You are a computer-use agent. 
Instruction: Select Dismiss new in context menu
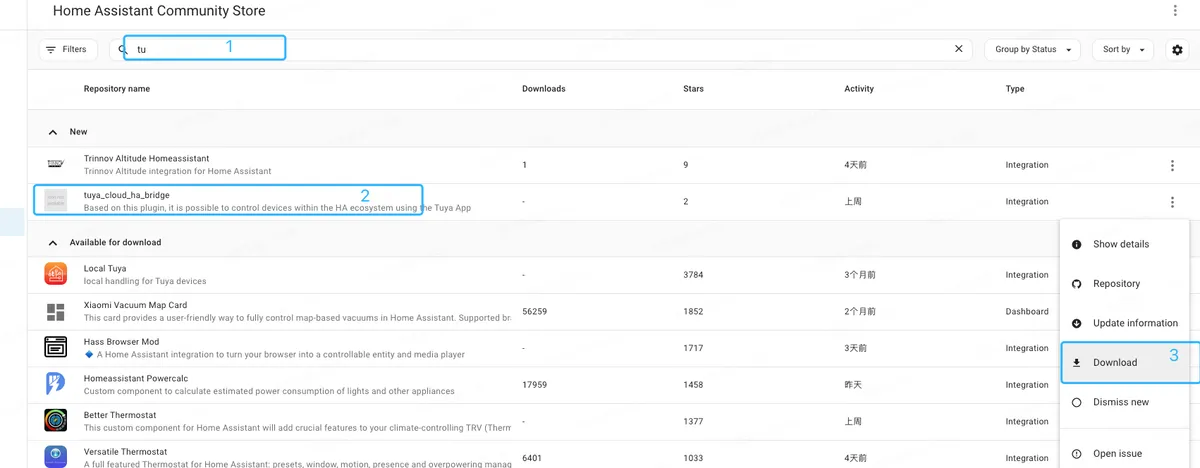[x=1125, y=402]
